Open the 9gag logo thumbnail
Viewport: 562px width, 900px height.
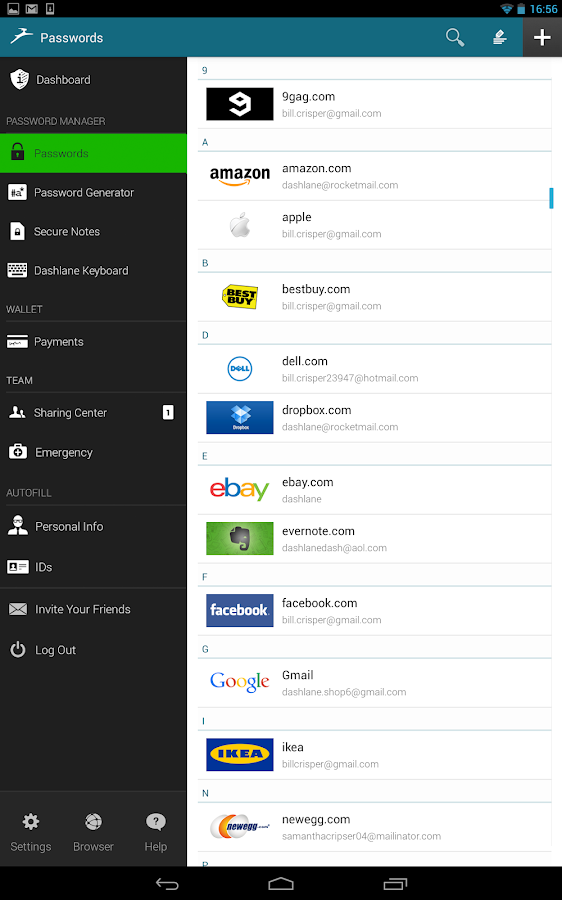point(239,104)
